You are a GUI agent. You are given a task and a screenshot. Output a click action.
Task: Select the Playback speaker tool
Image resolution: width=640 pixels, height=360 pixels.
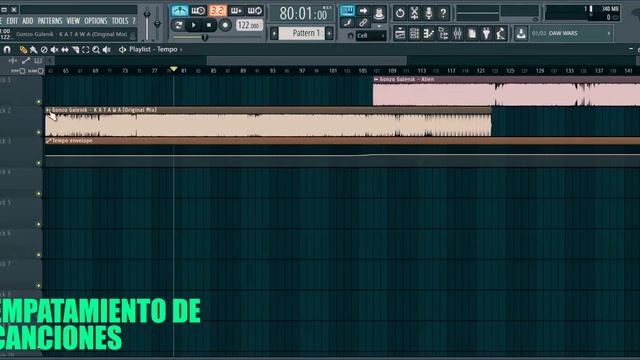tap(107, 50)
